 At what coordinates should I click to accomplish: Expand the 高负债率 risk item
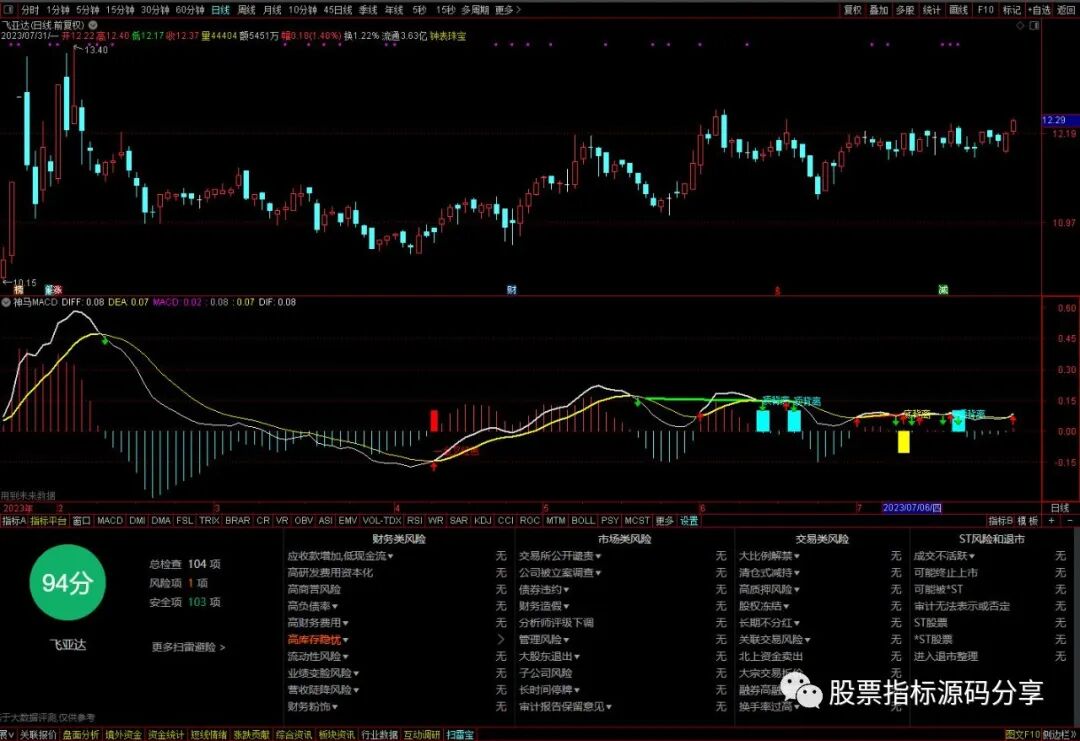tap(313, 606)
